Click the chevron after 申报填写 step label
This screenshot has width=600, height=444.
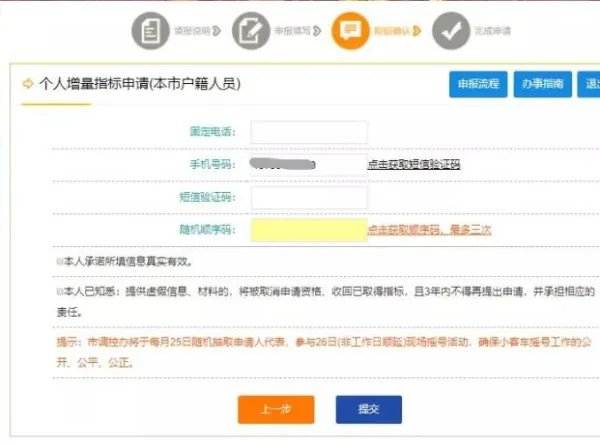tap(317, 31)
